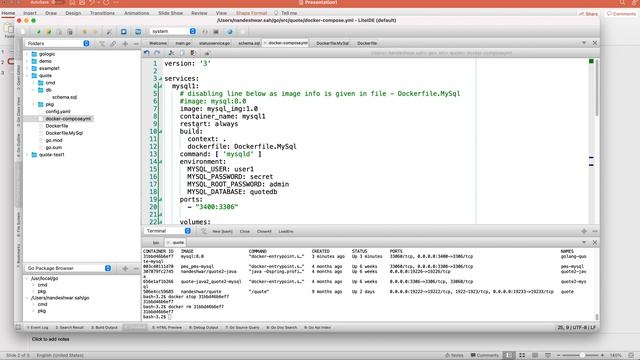
Task: Click the blue window layout toolbar icon
Action: click(138, 31)
